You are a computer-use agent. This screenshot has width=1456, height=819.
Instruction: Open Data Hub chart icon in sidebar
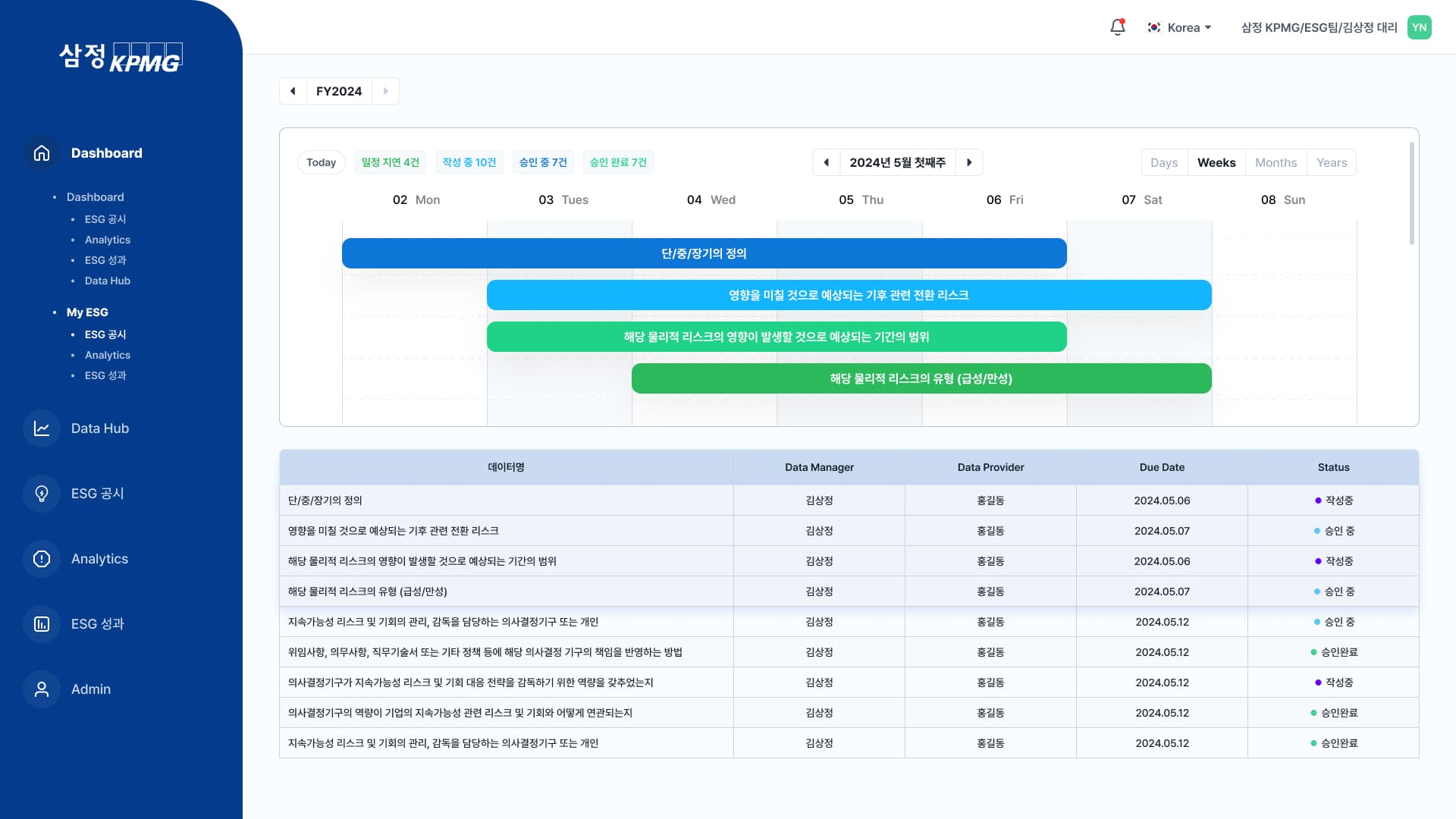(42, 428)
